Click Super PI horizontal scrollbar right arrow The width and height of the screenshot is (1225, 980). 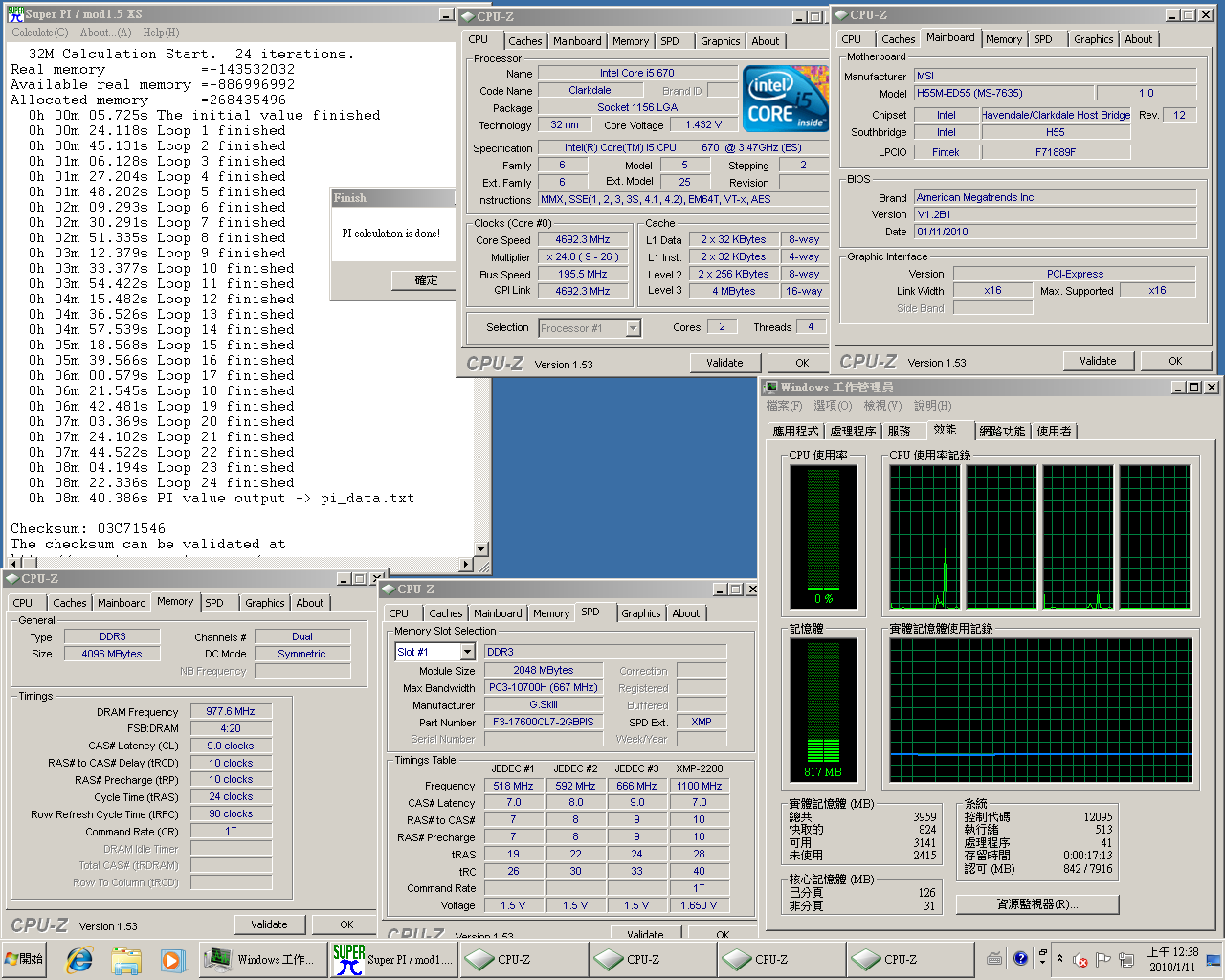pyautogui.click(x=467, y=565)
